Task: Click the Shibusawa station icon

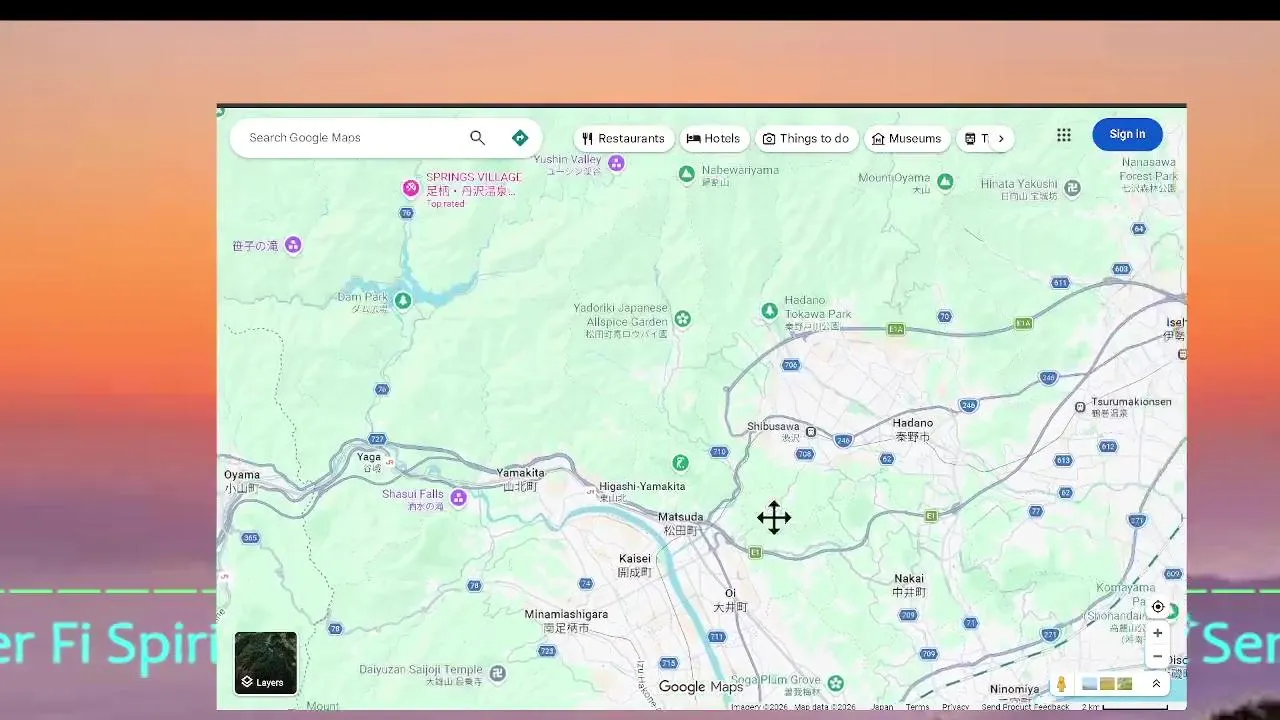Action: coord(811,432)
